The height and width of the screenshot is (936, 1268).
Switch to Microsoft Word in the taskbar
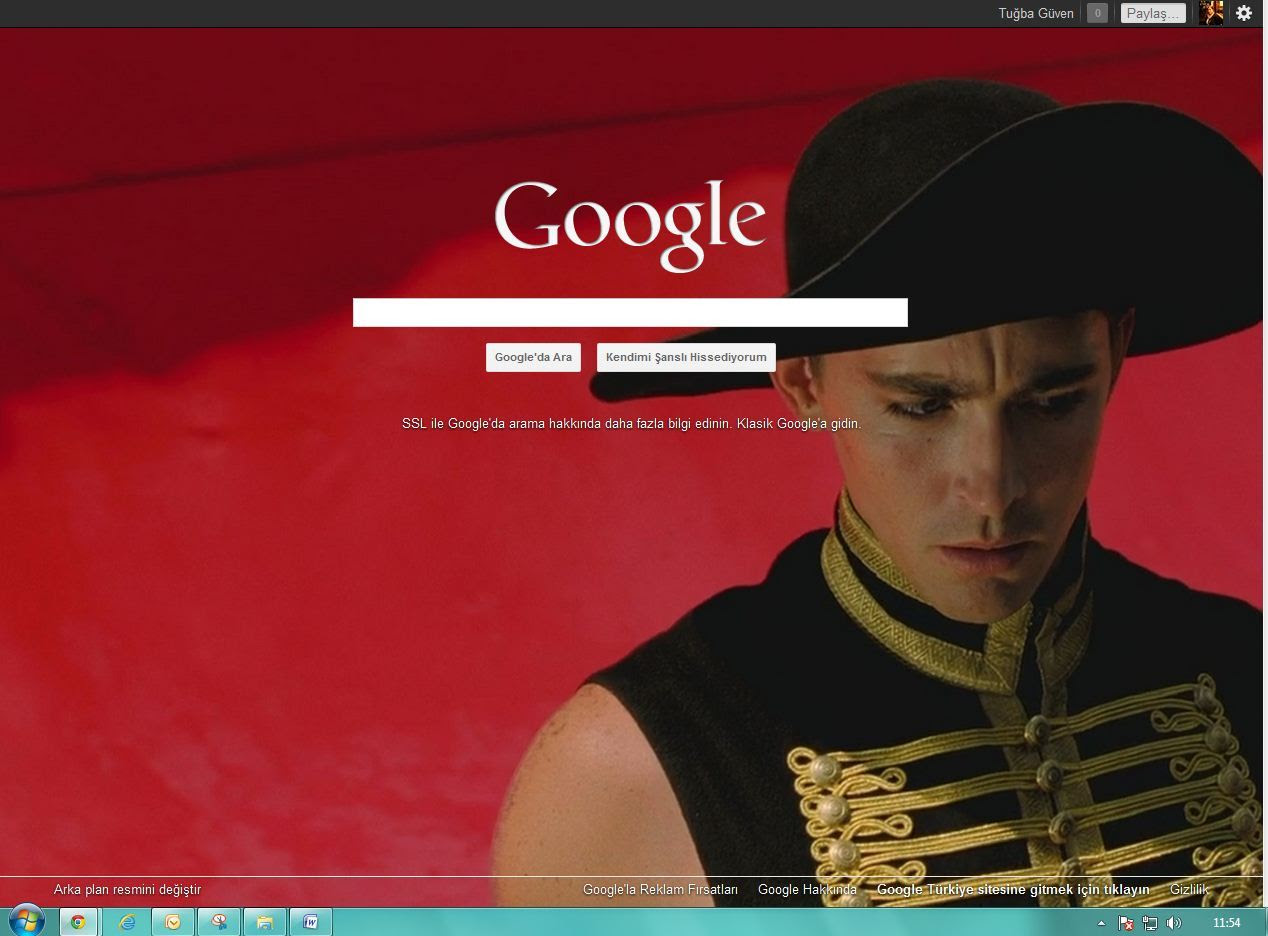311,922
